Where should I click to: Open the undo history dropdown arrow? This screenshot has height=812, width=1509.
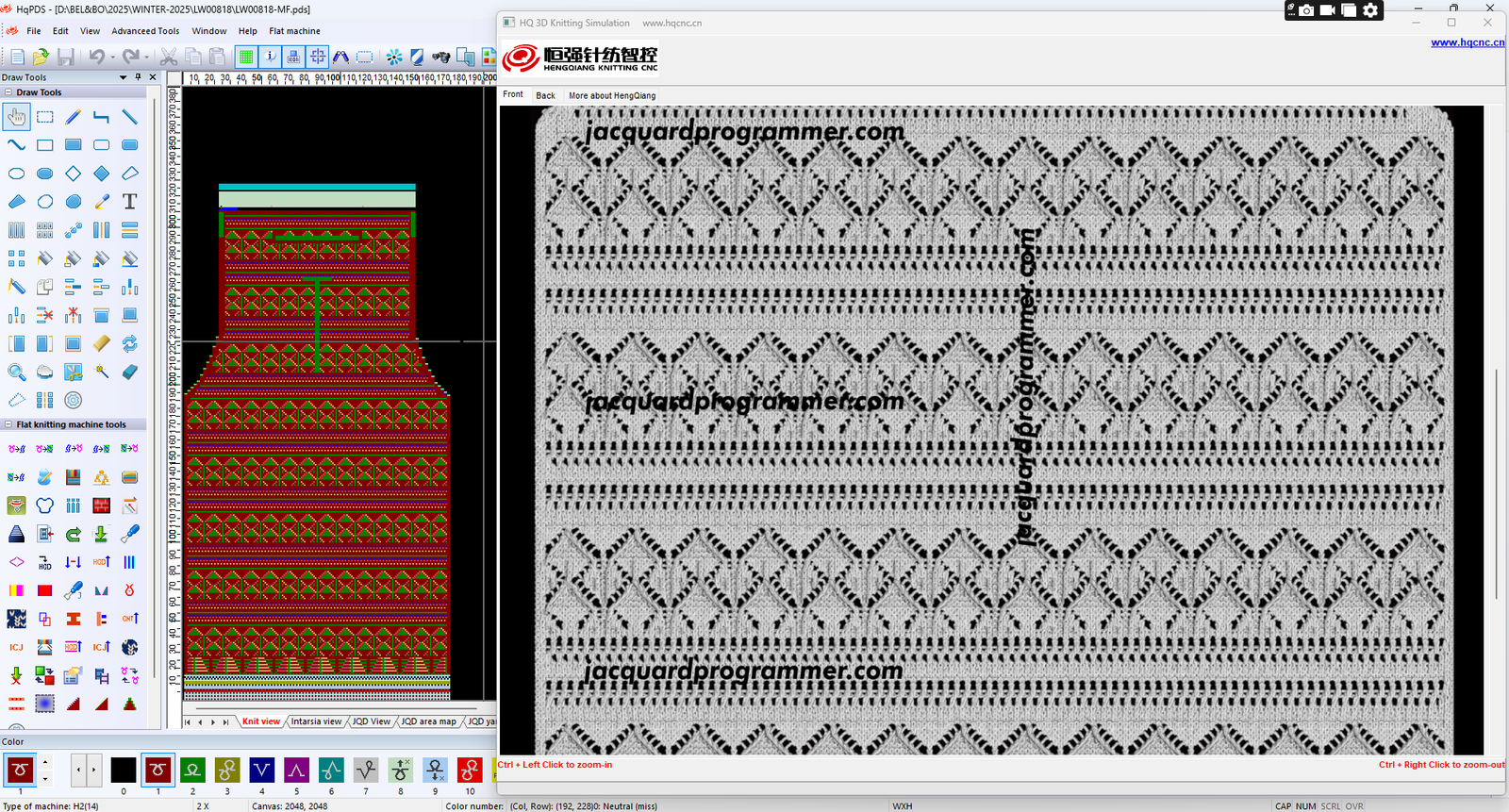(112, 58)
